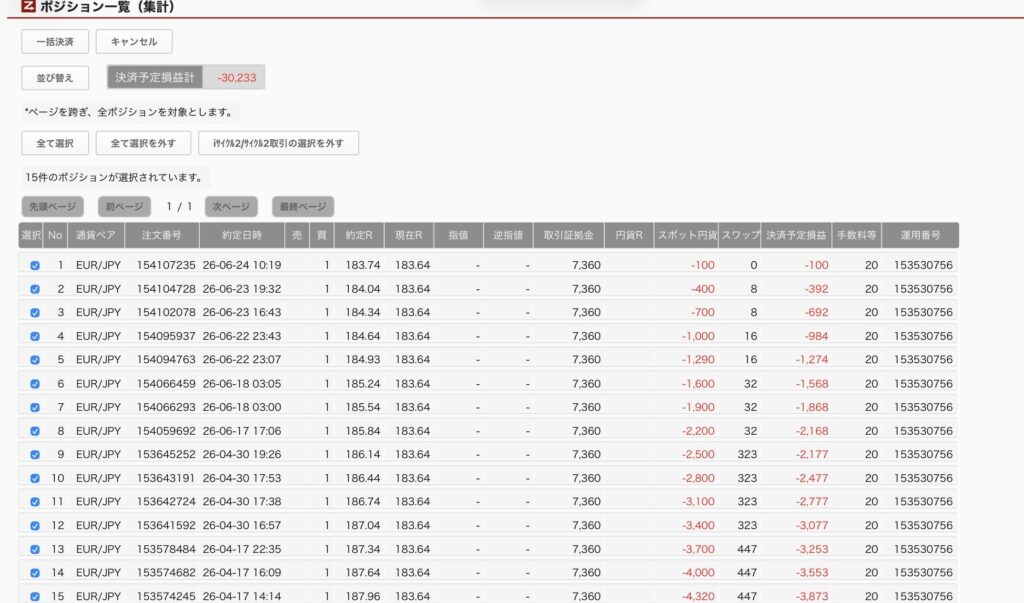Go to last page via 最終ページ
The height and width of the screenshot is (603, 1024).
click(303, 206)
